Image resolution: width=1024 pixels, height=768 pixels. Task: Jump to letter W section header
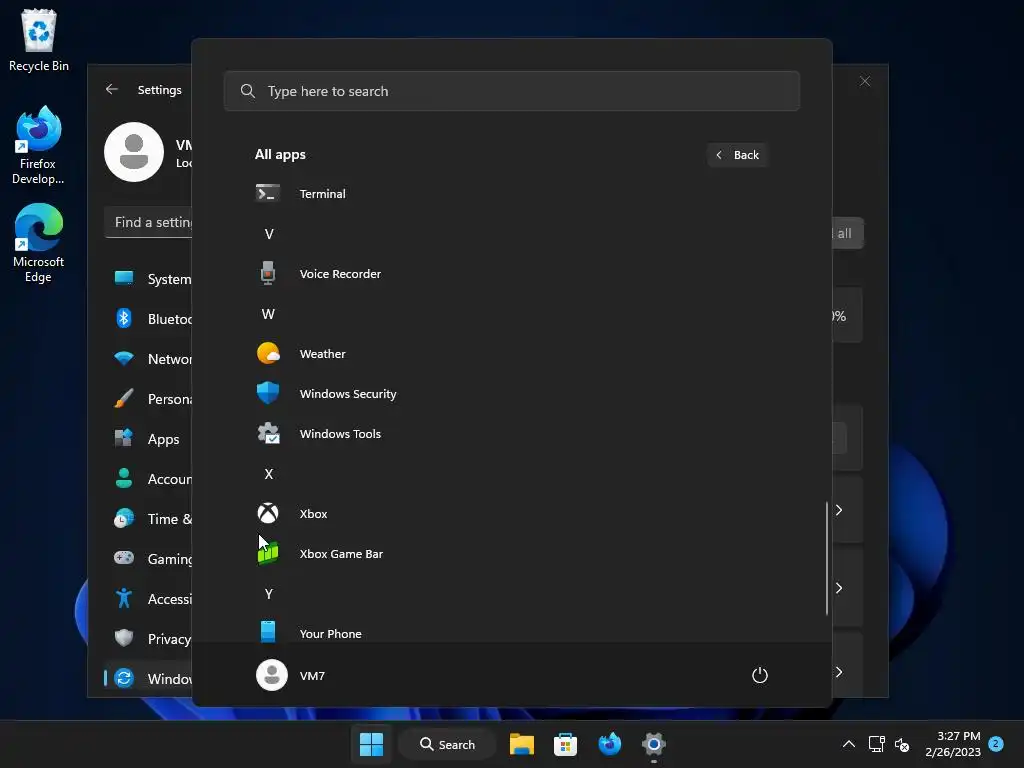(268, 313)
